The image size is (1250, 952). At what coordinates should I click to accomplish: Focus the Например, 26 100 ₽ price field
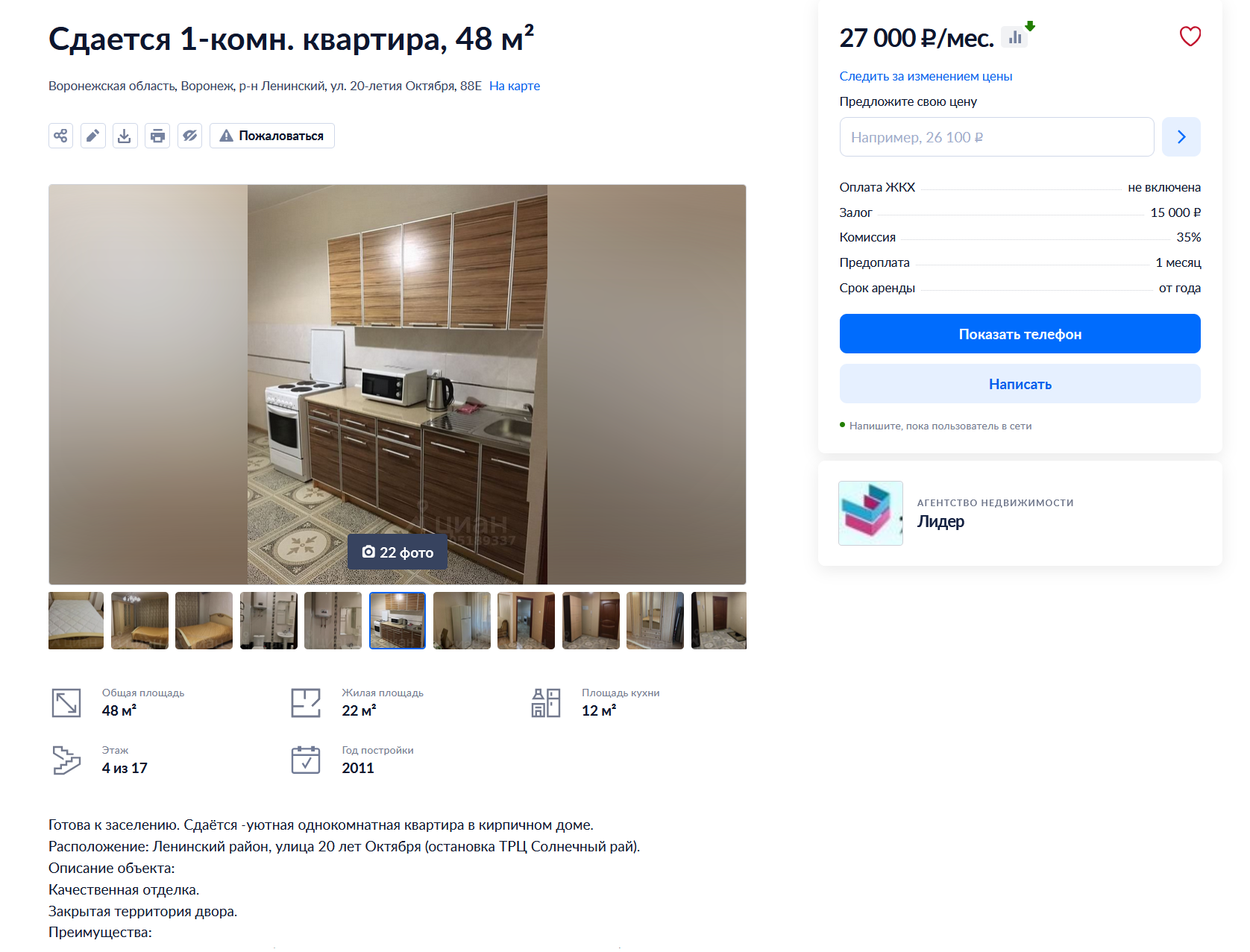[x=996, y=136]
